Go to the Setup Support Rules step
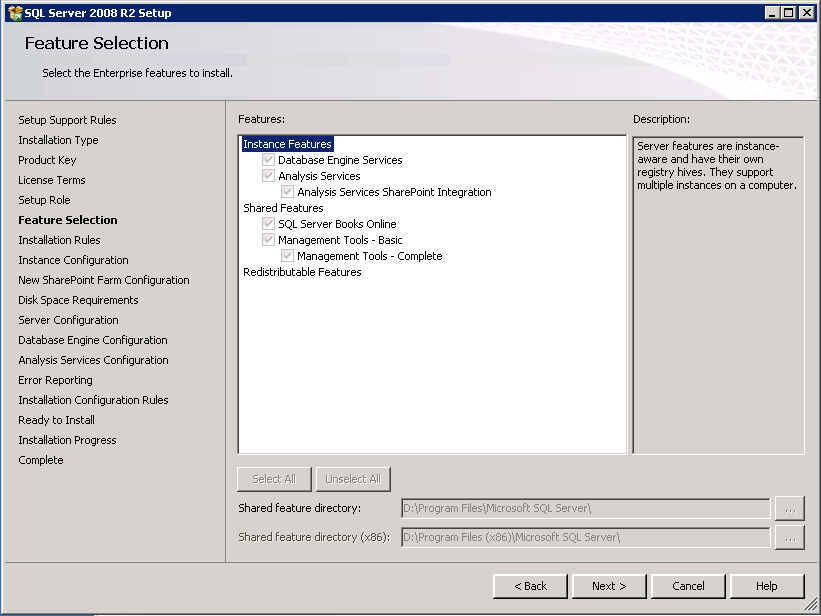This screenshot has width=821, height=616. [x=67, y=120]
